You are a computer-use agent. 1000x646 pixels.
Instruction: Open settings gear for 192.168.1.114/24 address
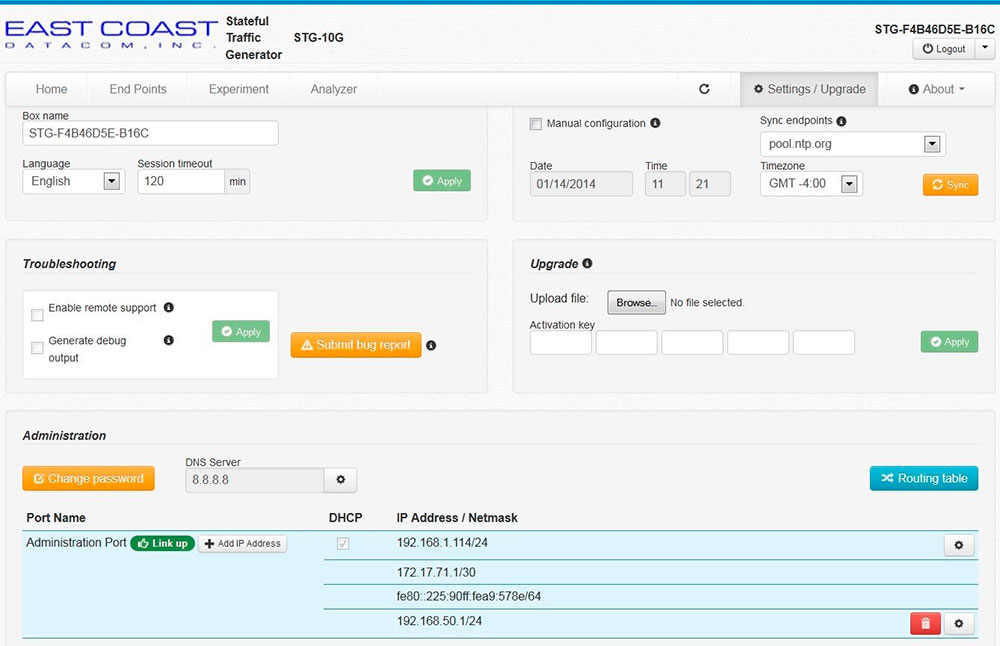[x=958, y=545]
